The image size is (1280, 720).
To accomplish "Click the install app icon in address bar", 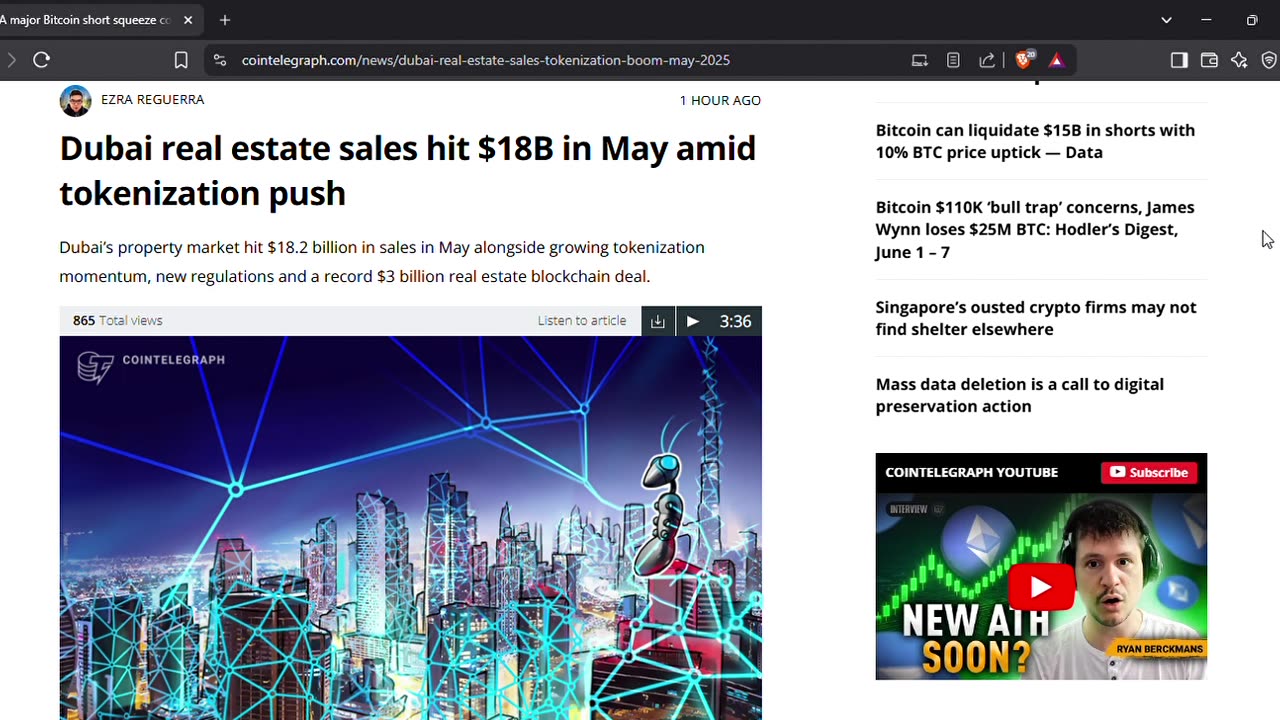I will 920,60.
